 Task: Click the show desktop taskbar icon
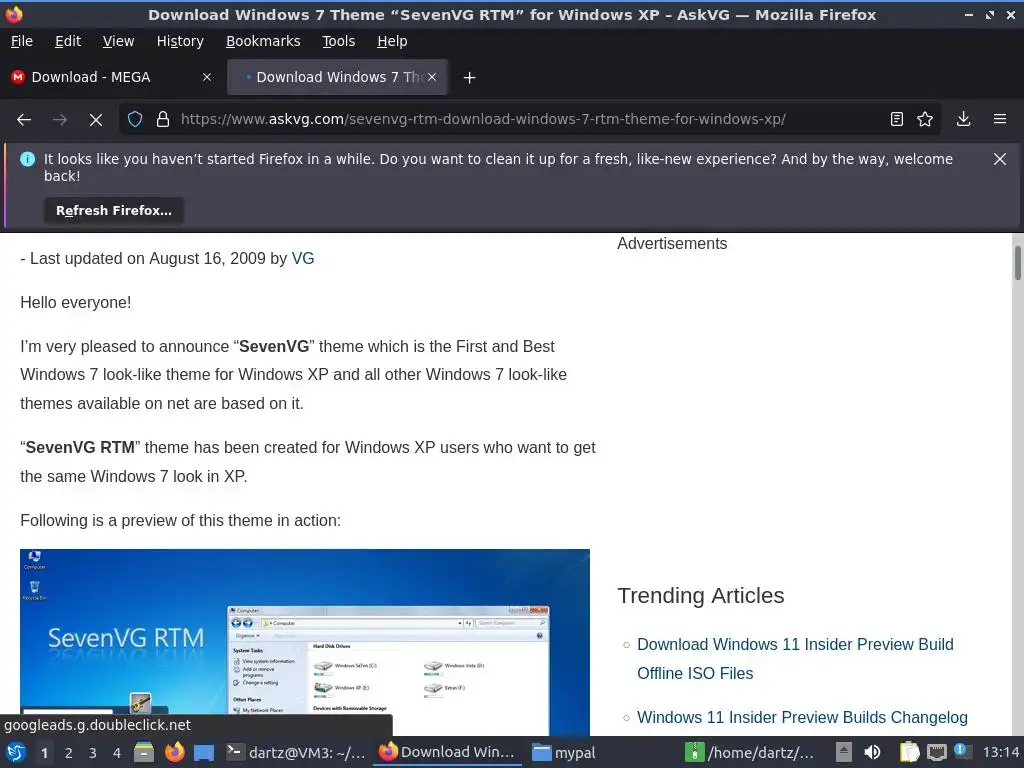pos(204,753)
